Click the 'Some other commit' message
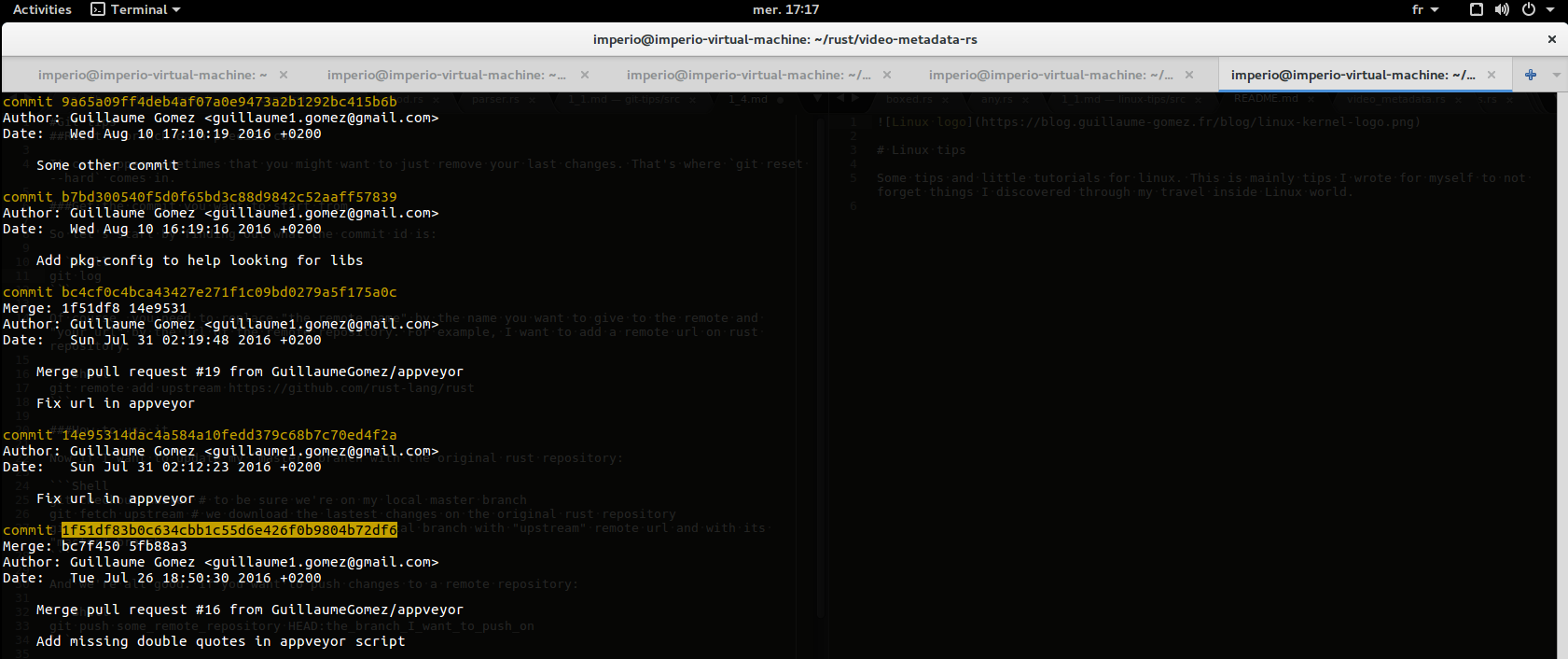Image resolution: width=1568 pixels, height=659 pixels. (x=107, y=165)
